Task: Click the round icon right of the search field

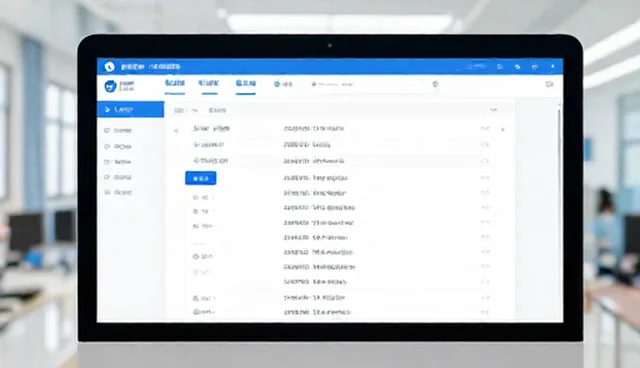Action: point(435,84)
